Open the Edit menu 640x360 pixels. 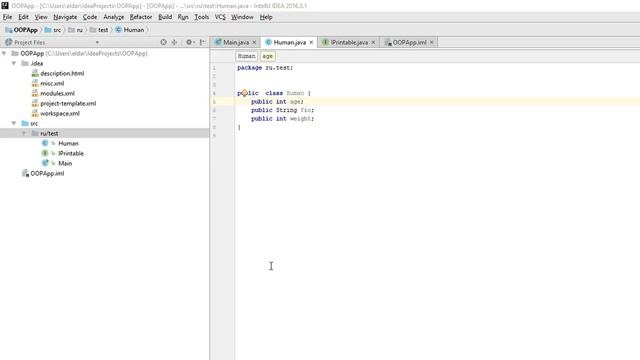pos(23,17)
